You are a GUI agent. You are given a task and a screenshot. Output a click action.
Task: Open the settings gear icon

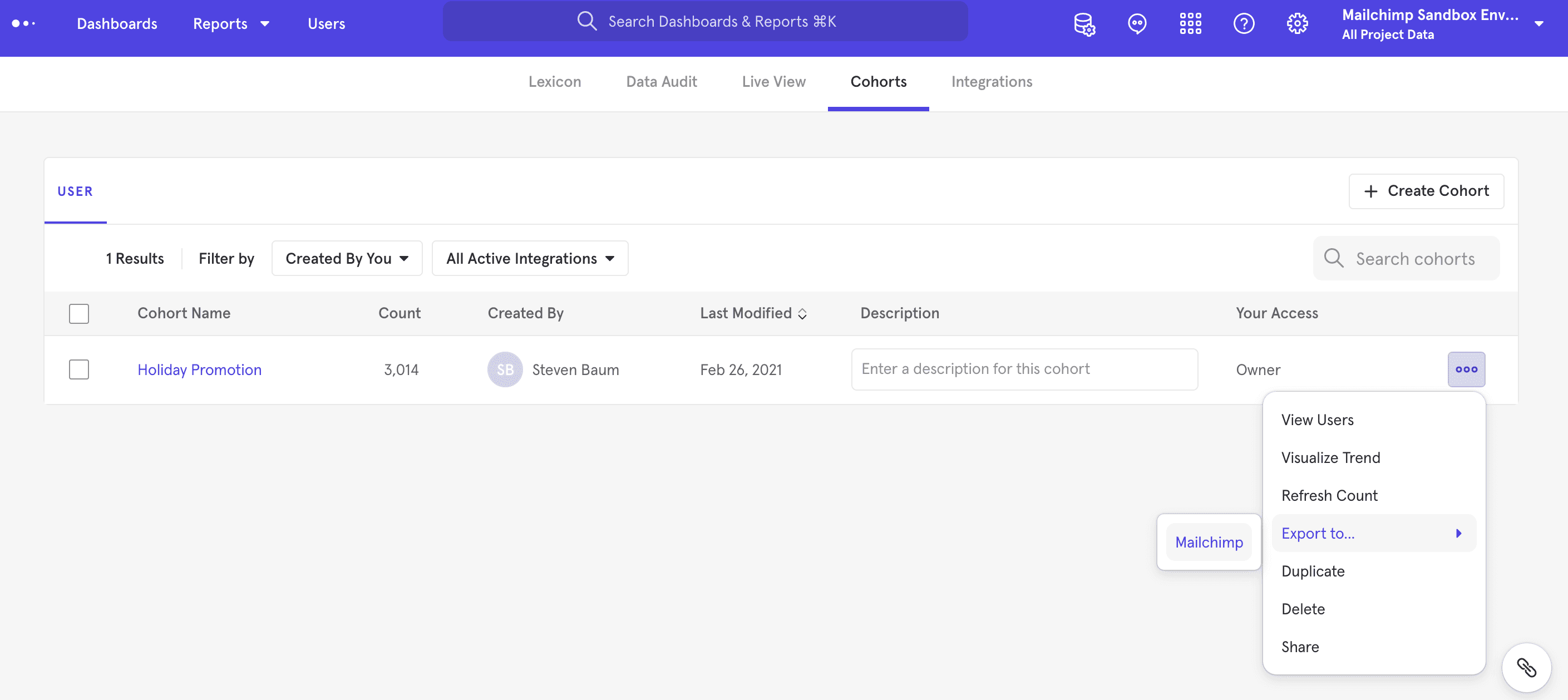click(x=1296, y=24)
